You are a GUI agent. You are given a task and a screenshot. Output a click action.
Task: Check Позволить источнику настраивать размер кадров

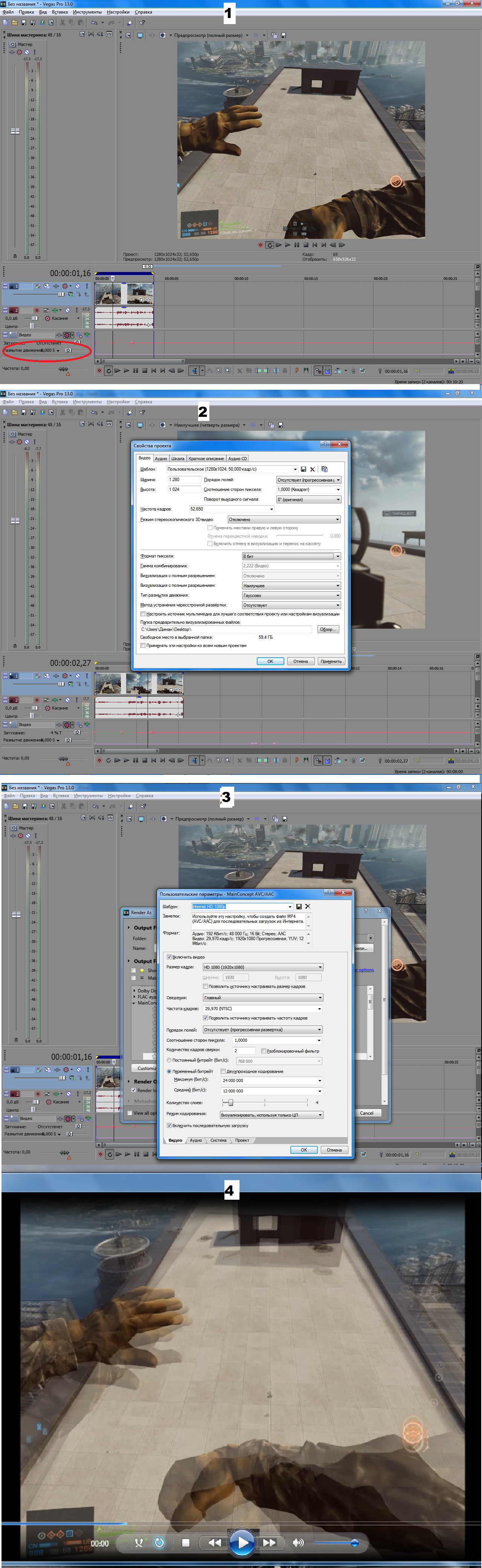205,986
